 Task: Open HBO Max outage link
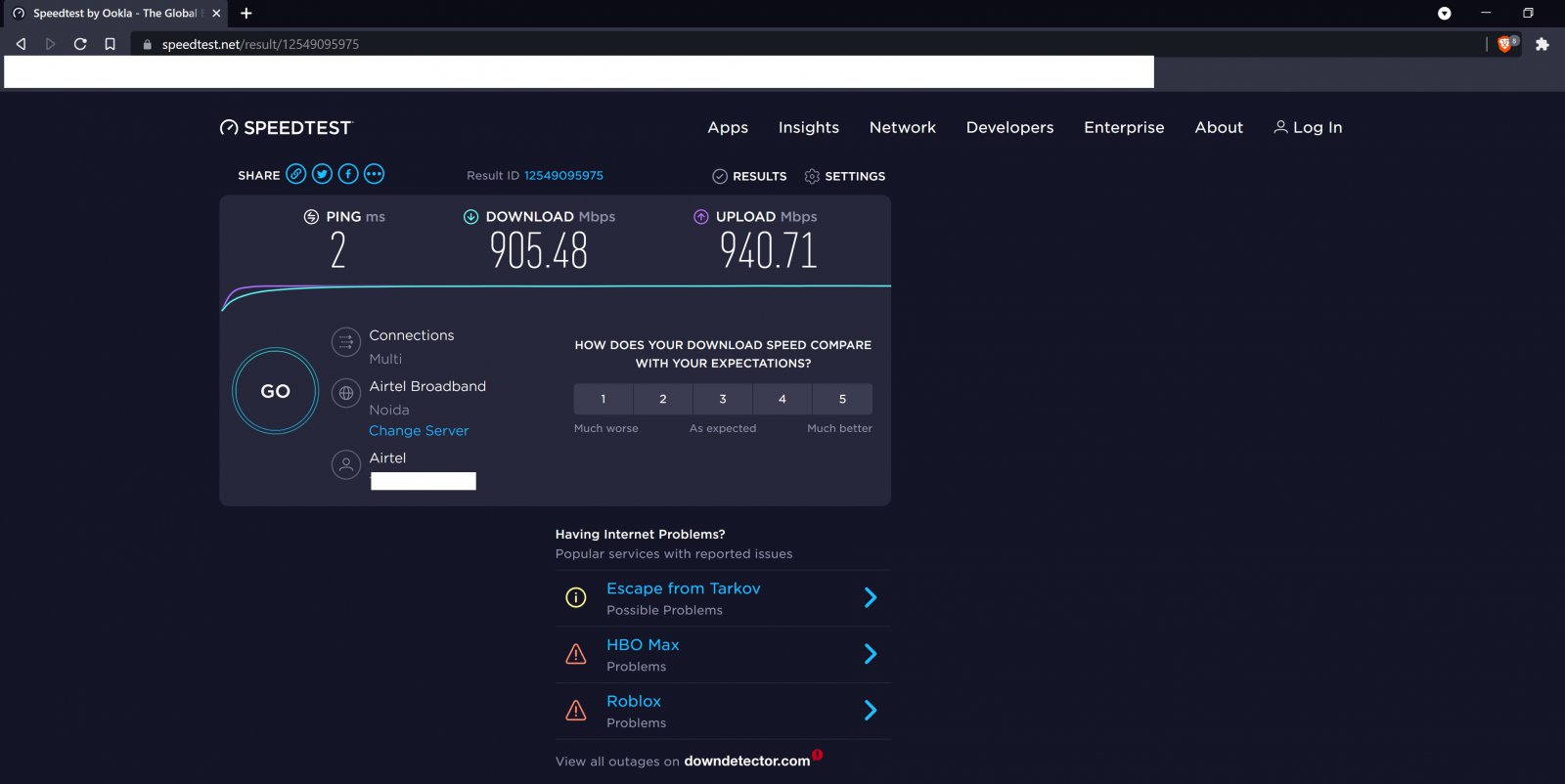(643, 645)
